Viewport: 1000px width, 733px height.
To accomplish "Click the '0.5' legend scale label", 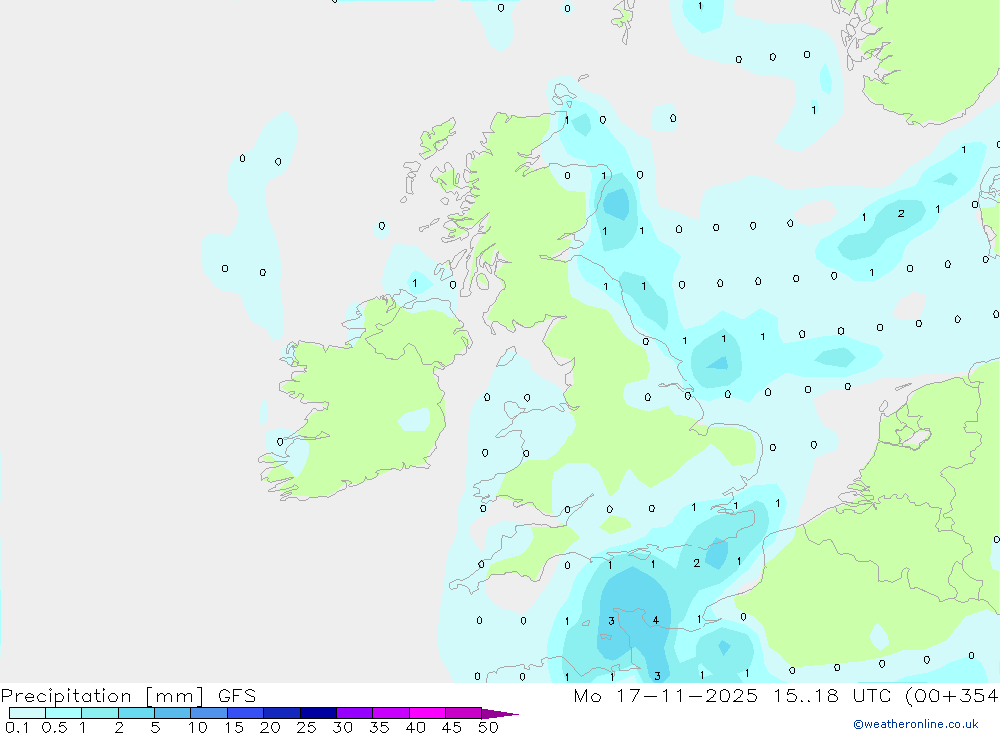I will [x=54, y=727].
